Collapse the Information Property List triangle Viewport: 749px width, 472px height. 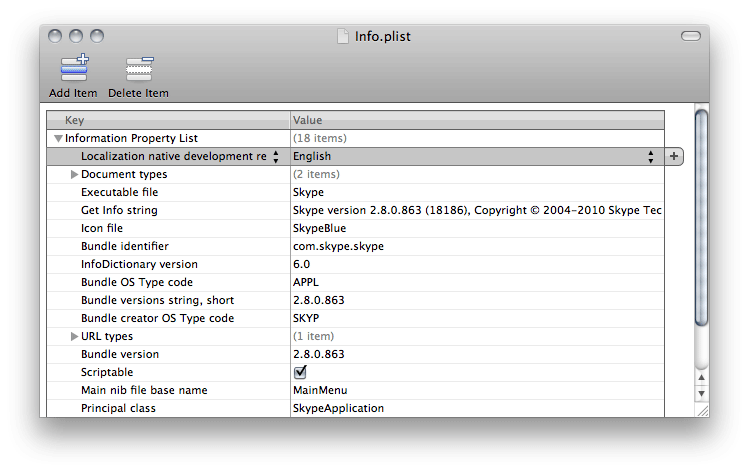click(58, 139)
